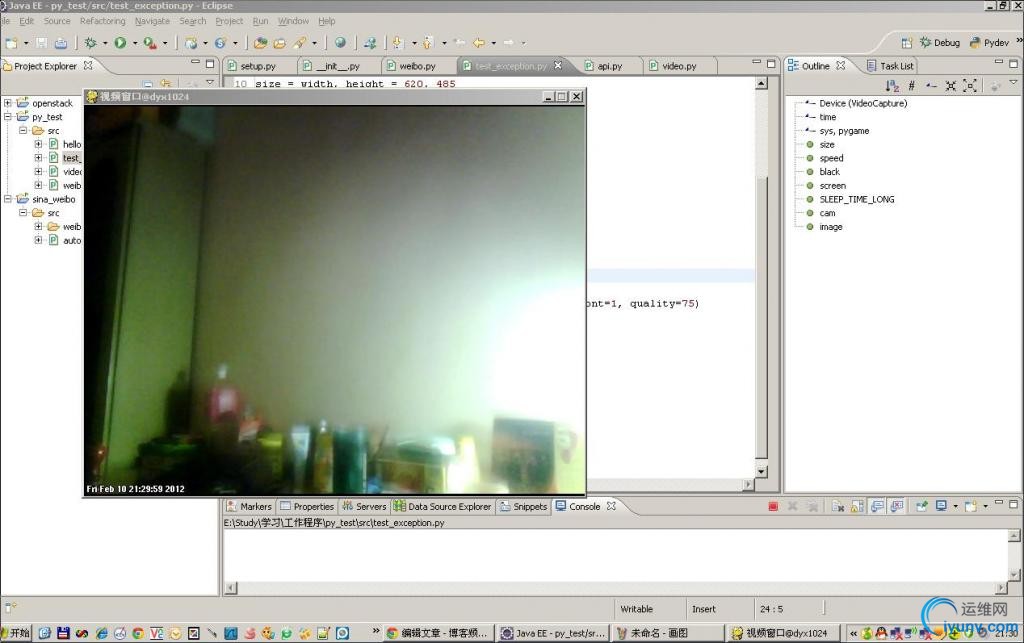Open the New file dropdown arrow
This screenshot has height=643, width=1024.
(26, 43)
